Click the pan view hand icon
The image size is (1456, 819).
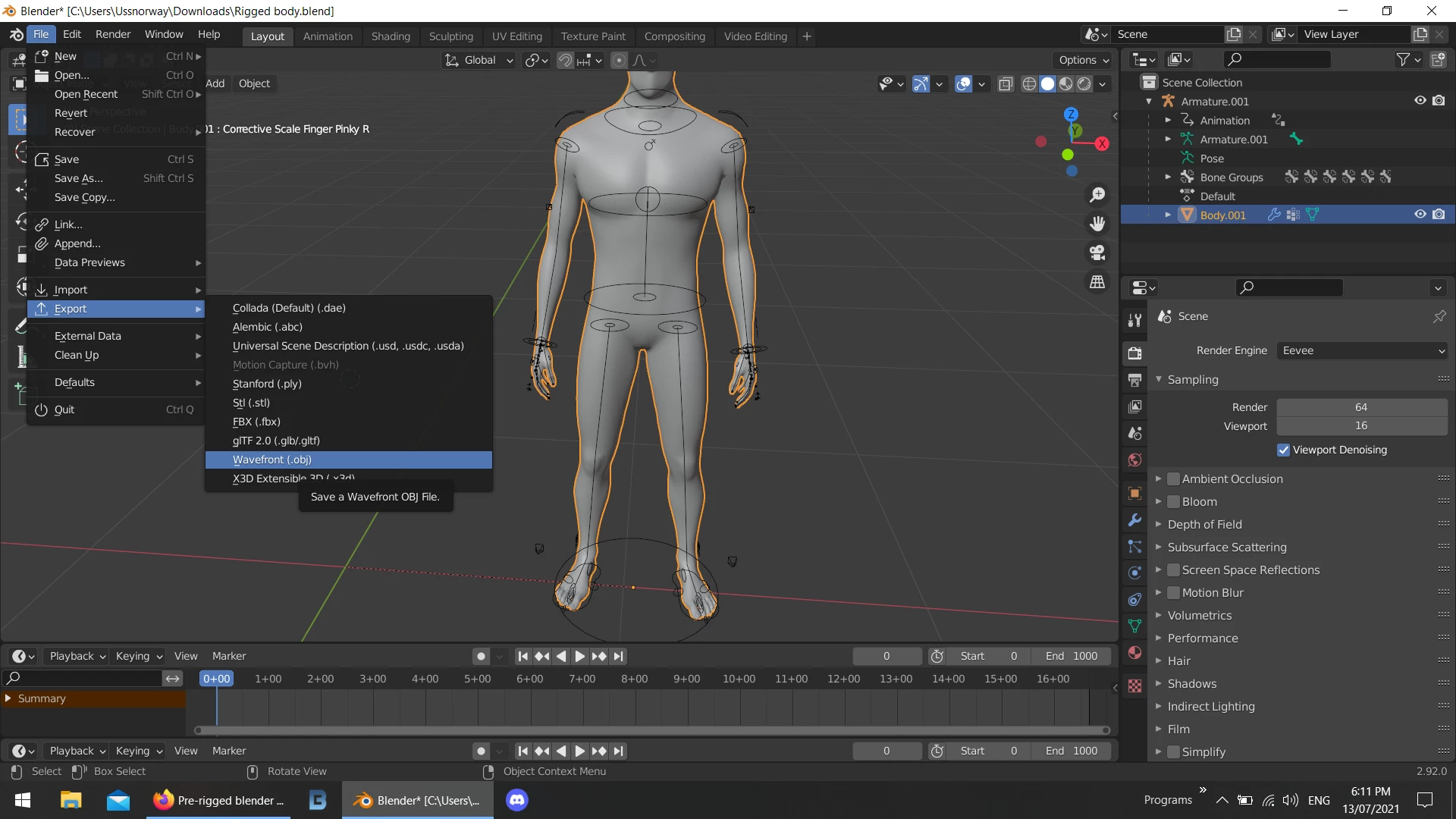tap(1097, 224)
